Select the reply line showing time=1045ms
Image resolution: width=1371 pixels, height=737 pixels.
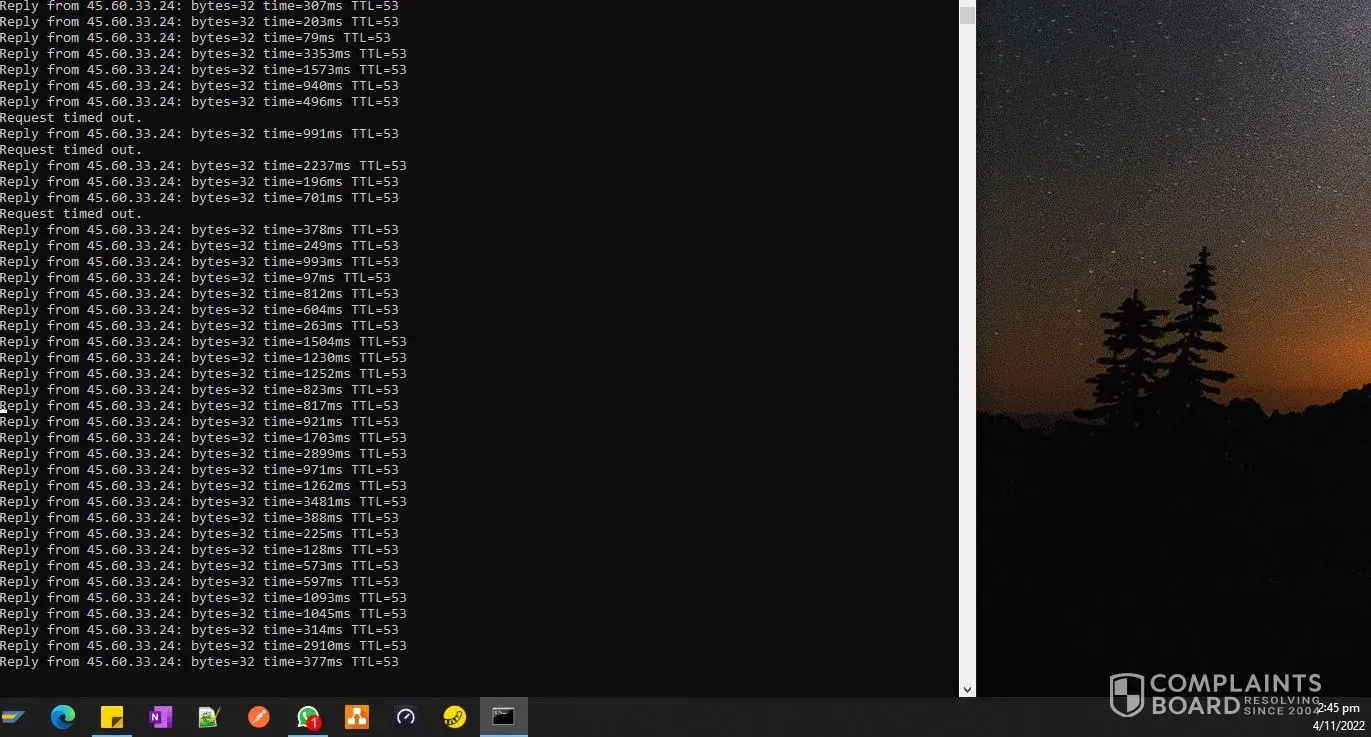coord(203,614)
